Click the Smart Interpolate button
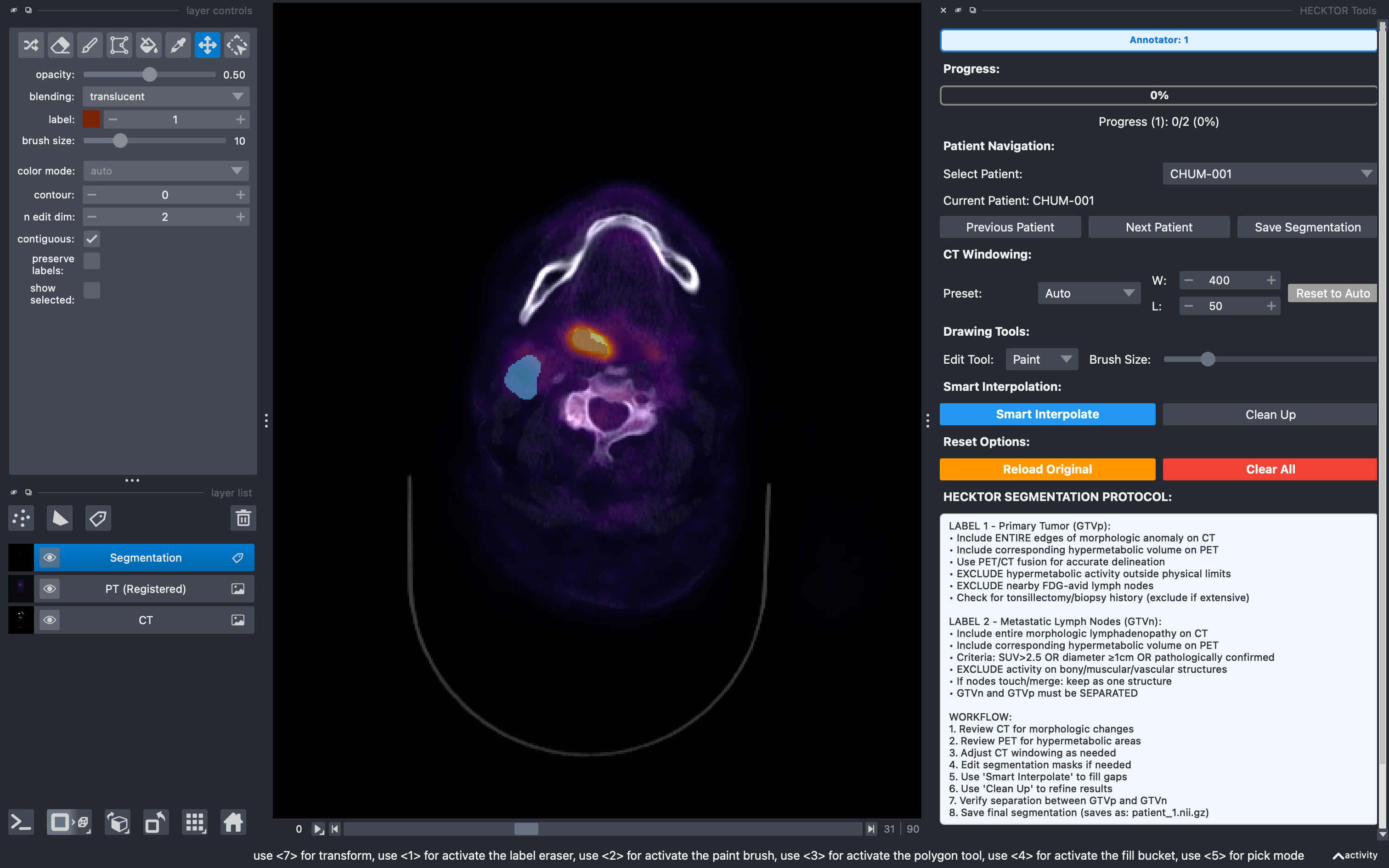Screen dimensions: 1389x868 [1047, 414]
